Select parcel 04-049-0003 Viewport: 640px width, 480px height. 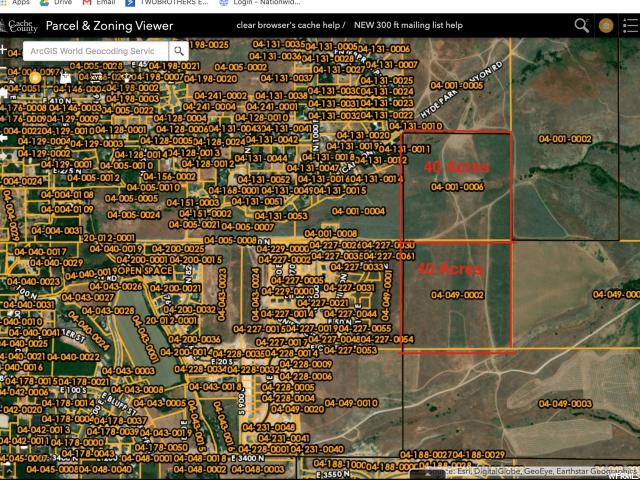coord(565,404)
